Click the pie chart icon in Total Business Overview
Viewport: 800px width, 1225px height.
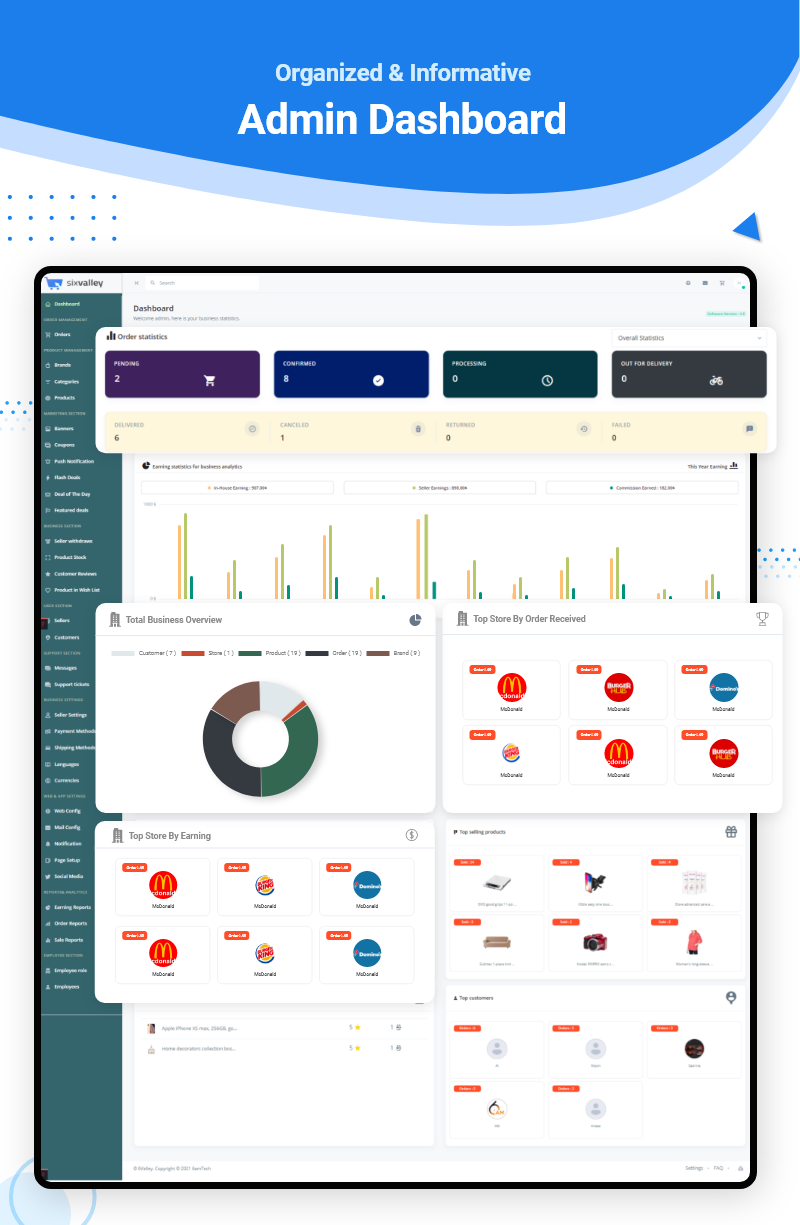point(415,620)
